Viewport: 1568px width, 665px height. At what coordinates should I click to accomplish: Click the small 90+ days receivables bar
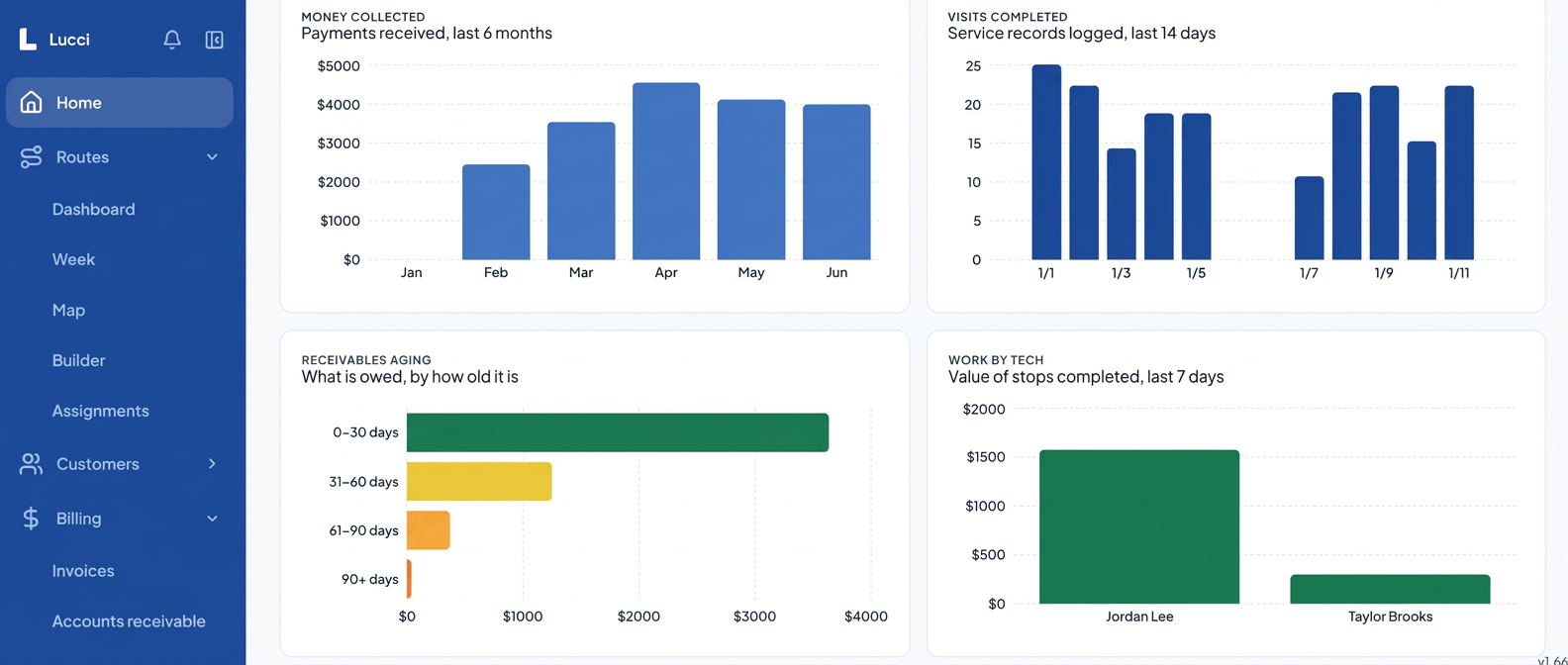click(409, 579)
